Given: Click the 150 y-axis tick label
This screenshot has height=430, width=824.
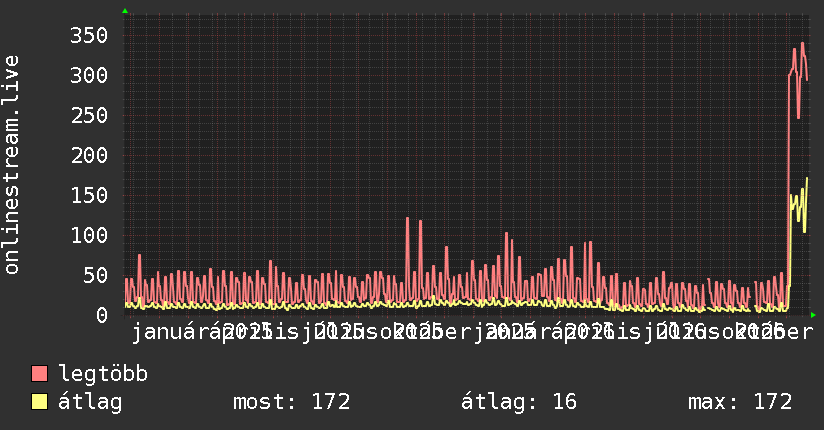Looking at the screenshot, I should (x=89, y=195).
